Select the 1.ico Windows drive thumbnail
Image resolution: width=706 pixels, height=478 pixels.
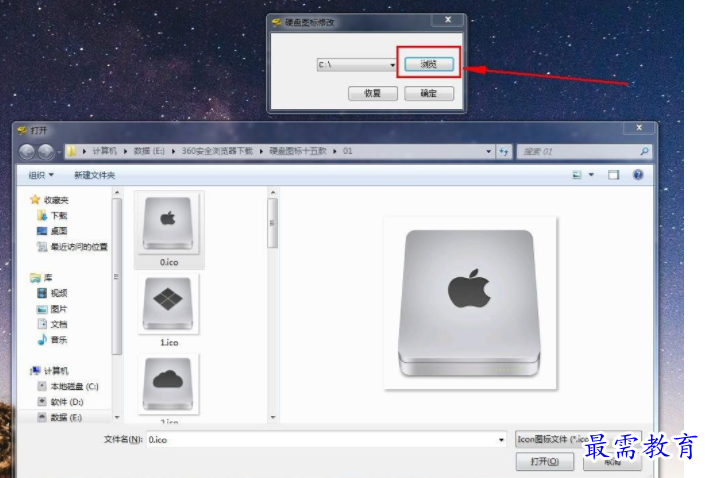tap(168, 303)
